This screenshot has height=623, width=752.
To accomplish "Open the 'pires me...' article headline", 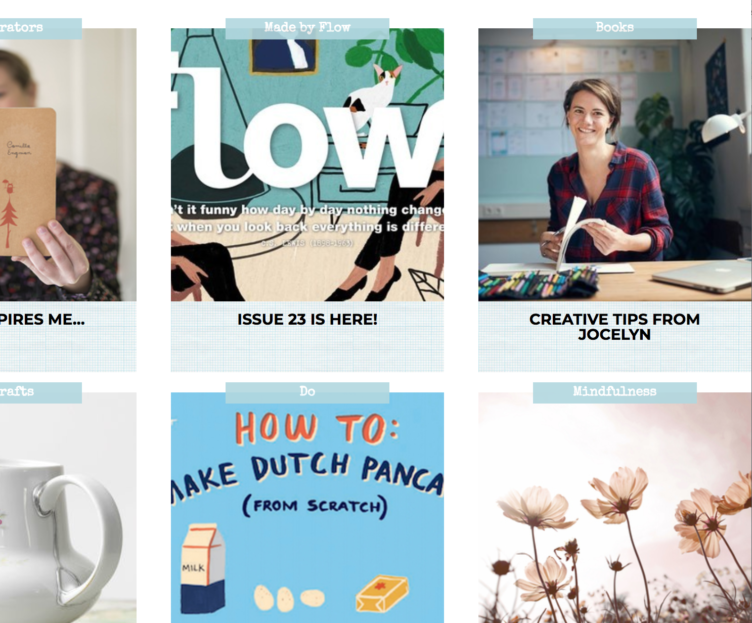I will [x=42, y=319].
